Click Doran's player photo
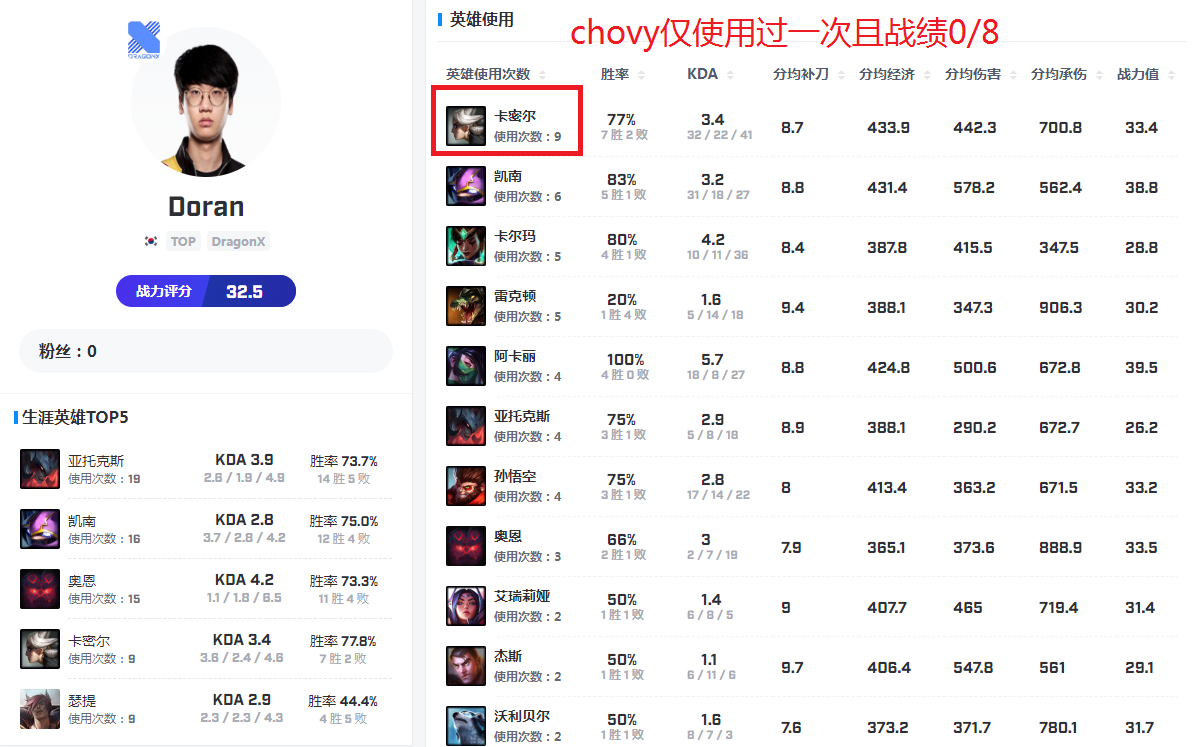Image resolution: width=1197 pixels, height=747 pixels. pos(206,103)
